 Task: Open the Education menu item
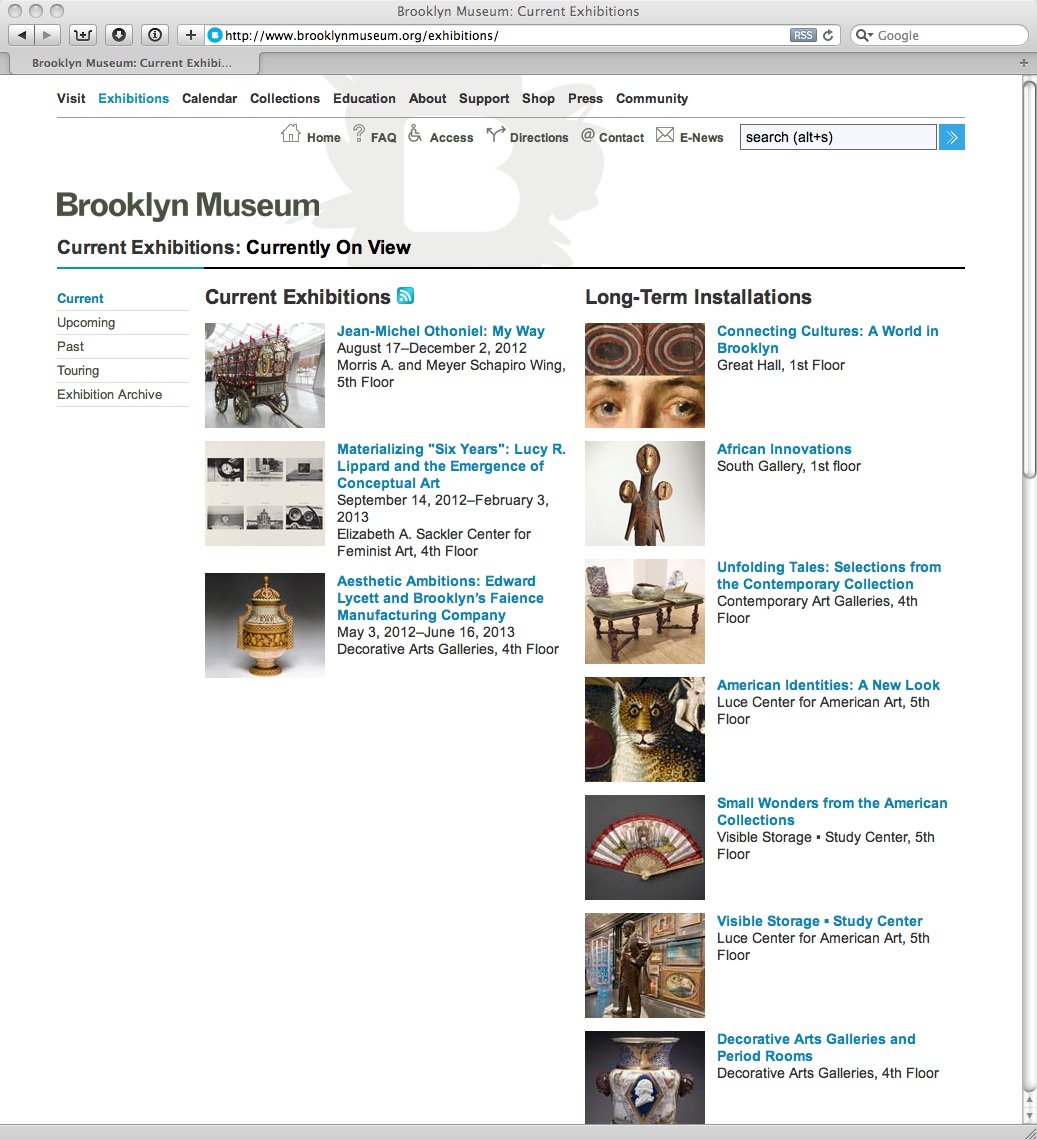click(x=364, y=98)
